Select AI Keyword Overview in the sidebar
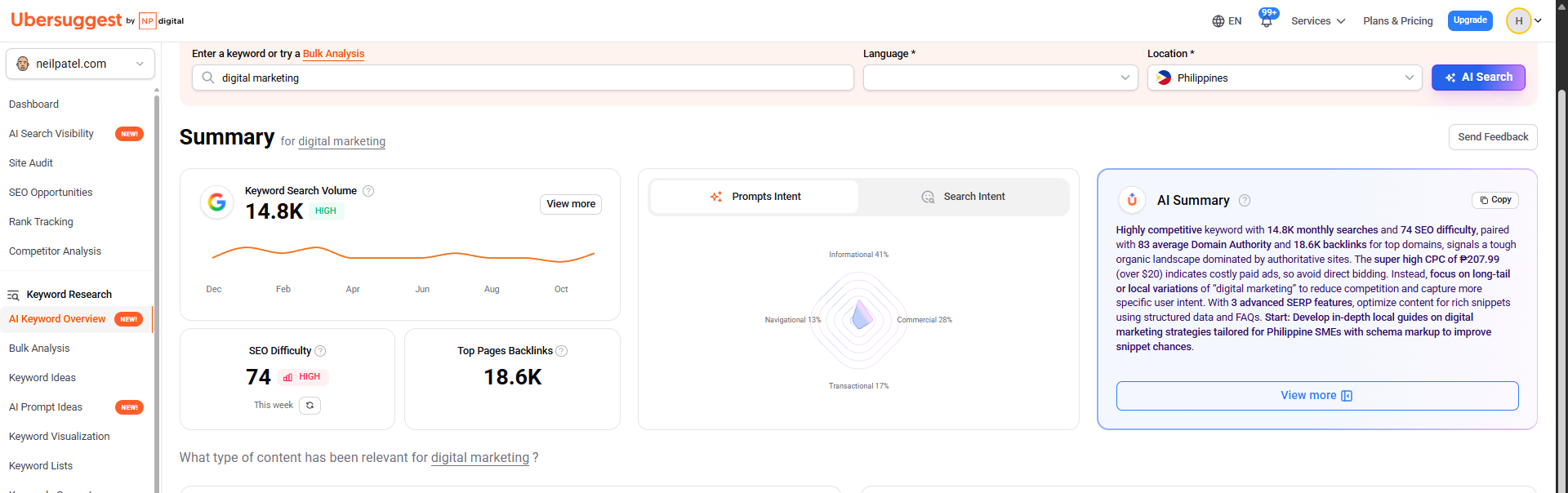 click(x=57, y=319)
